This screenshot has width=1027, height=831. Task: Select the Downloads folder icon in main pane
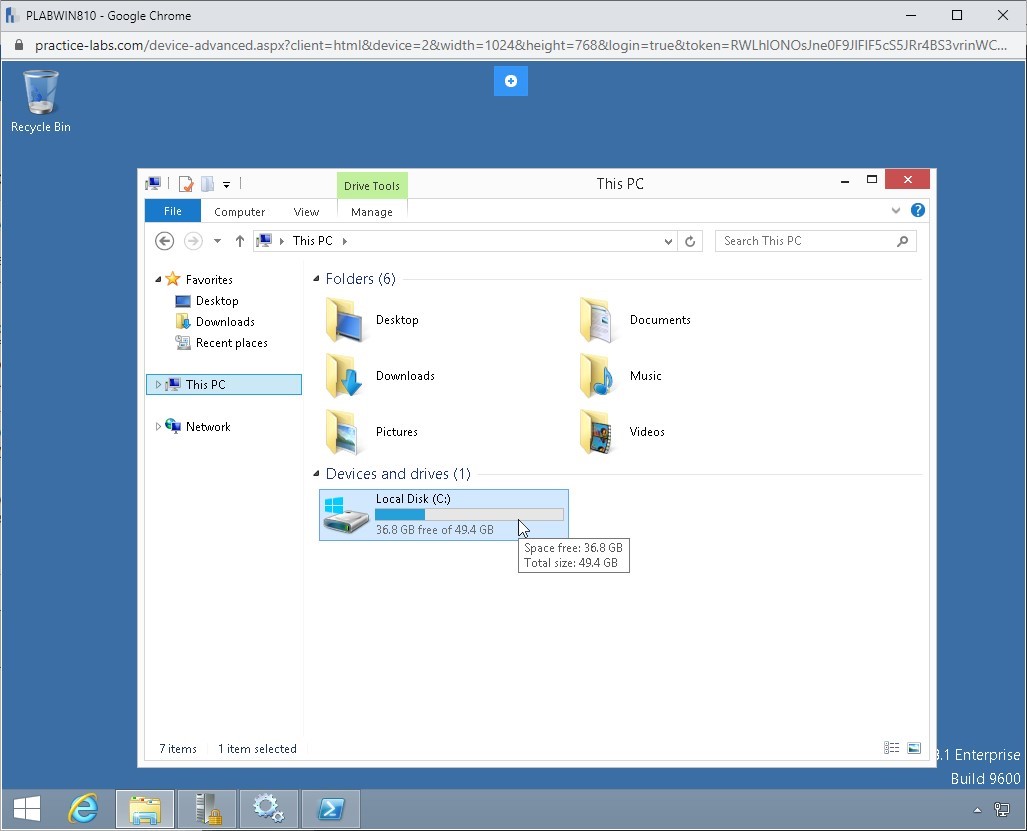(x=344, y=376)
